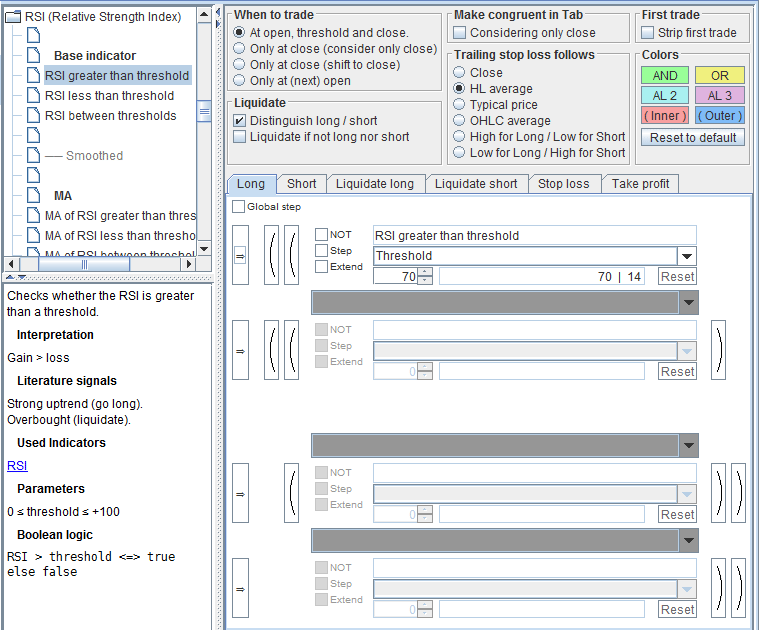Click the cyan 'AL 2' color swatch
759x630 pixels.
click(665, 95)
